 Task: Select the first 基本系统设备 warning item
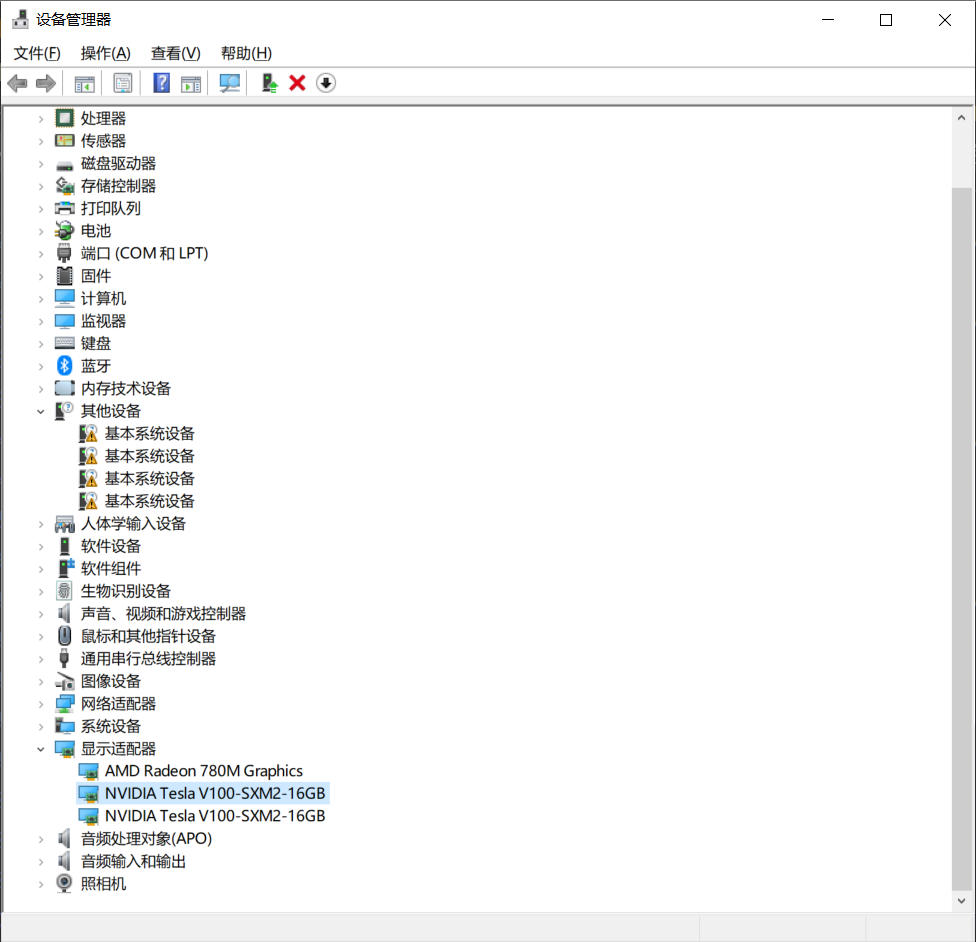tap(149, 434)
